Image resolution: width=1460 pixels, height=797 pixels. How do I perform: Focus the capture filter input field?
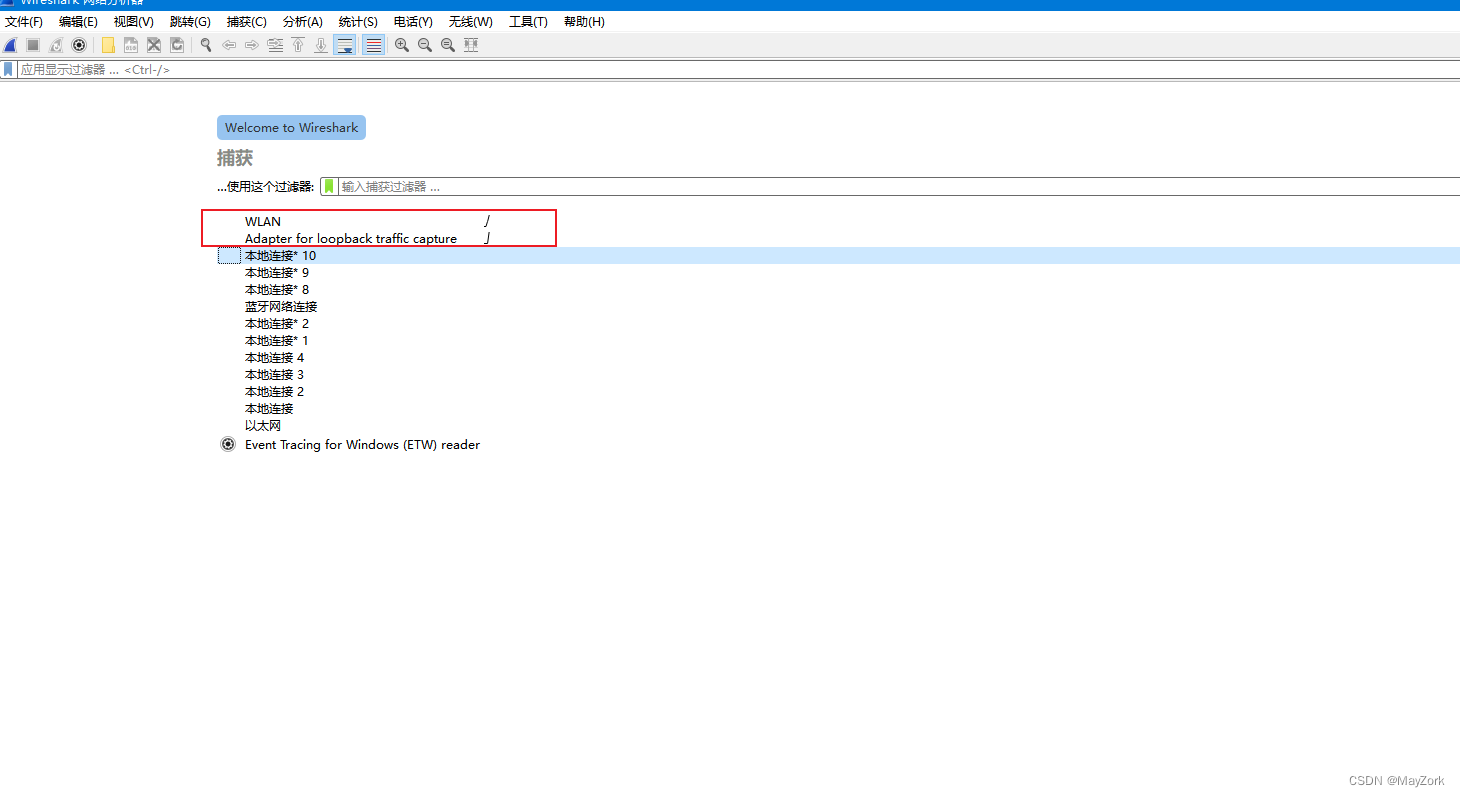click(899, 186)
